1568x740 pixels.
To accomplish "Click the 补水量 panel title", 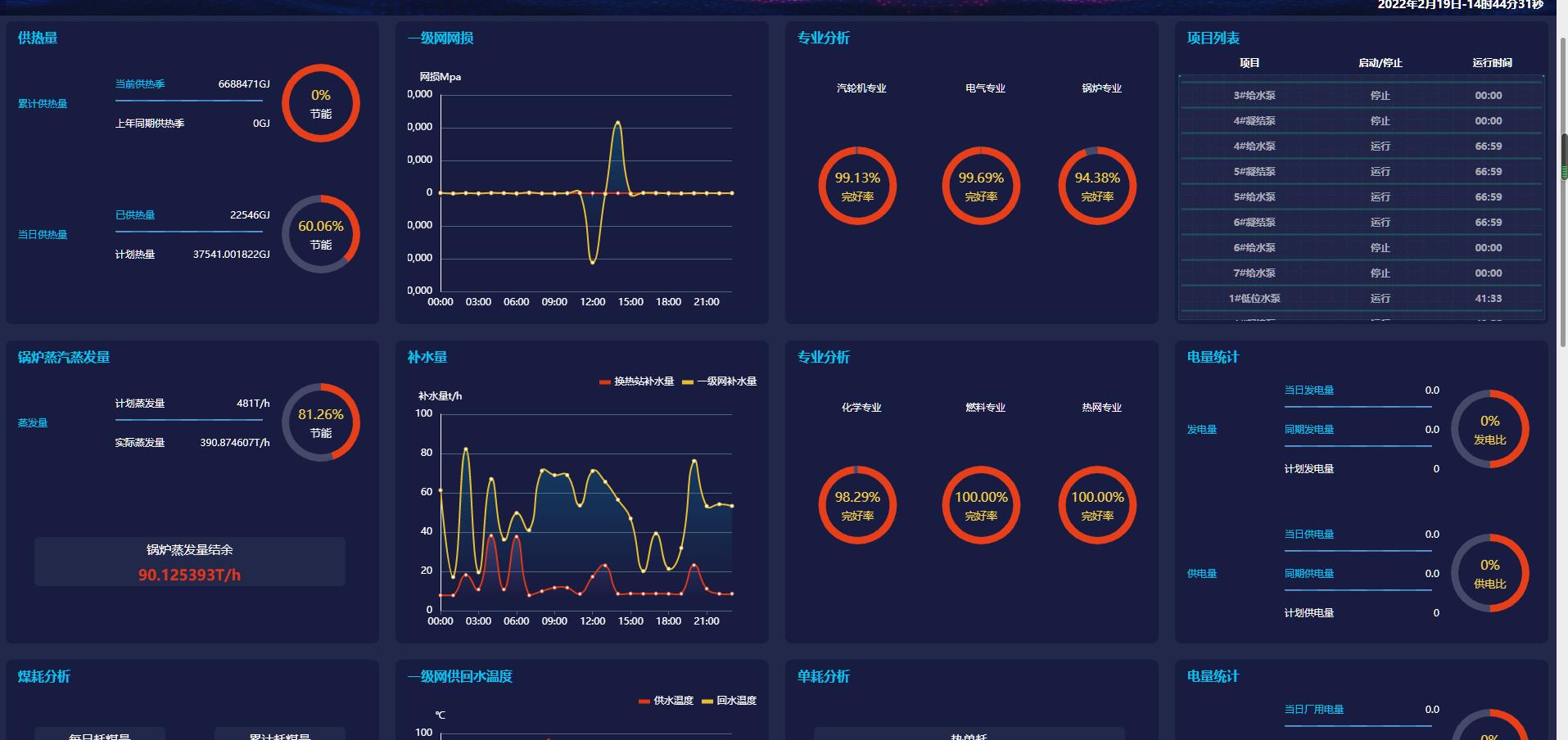I will pos(427,358).
